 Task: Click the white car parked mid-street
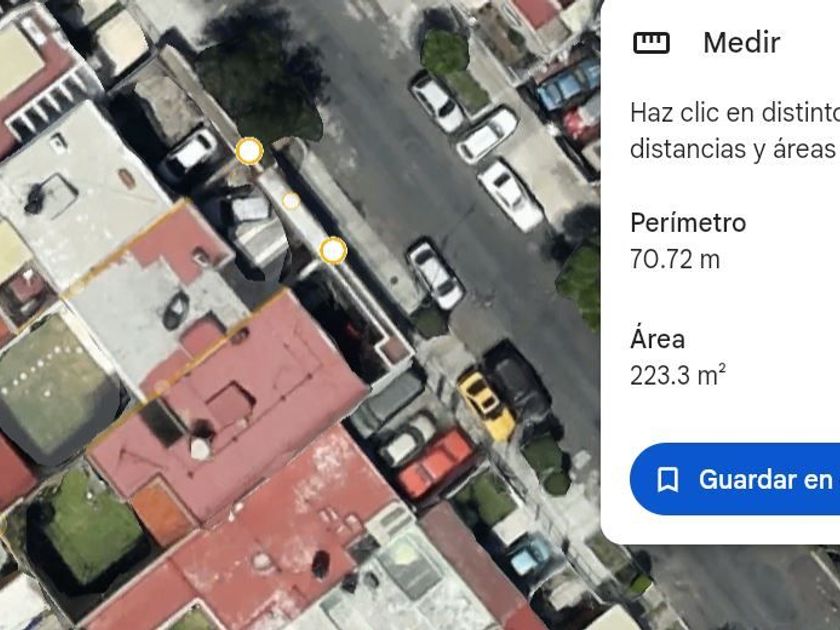(x=435, y=274)
